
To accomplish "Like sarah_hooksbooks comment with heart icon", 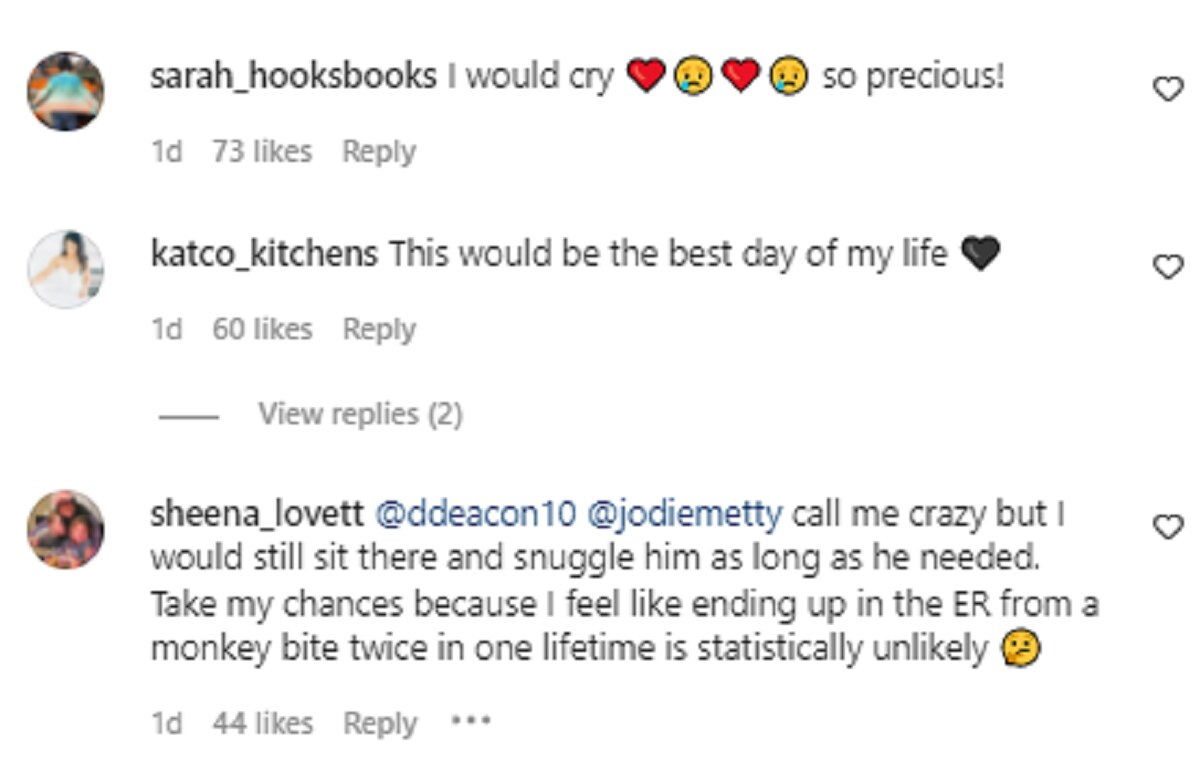I will [1167, 90].
